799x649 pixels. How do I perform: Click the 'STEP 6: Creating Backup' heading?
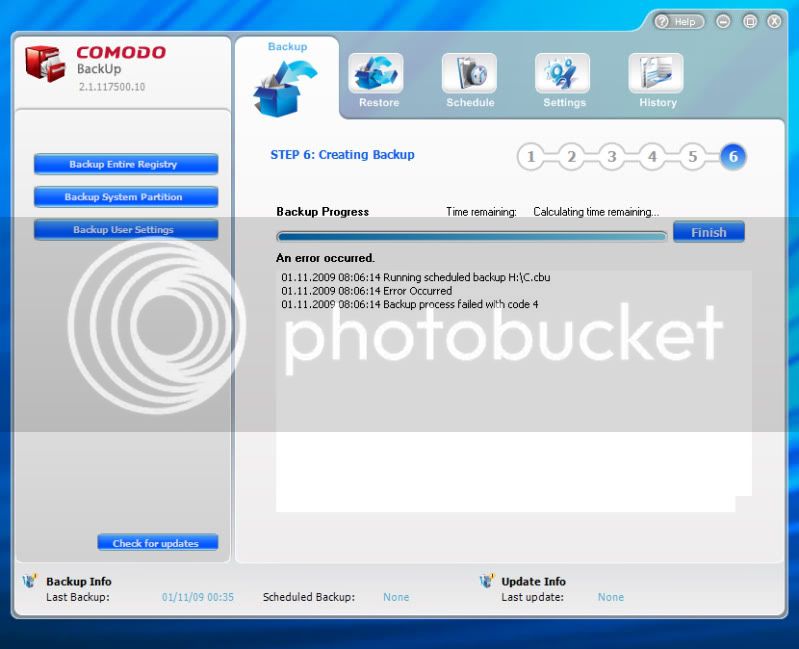tap(342, 154)
